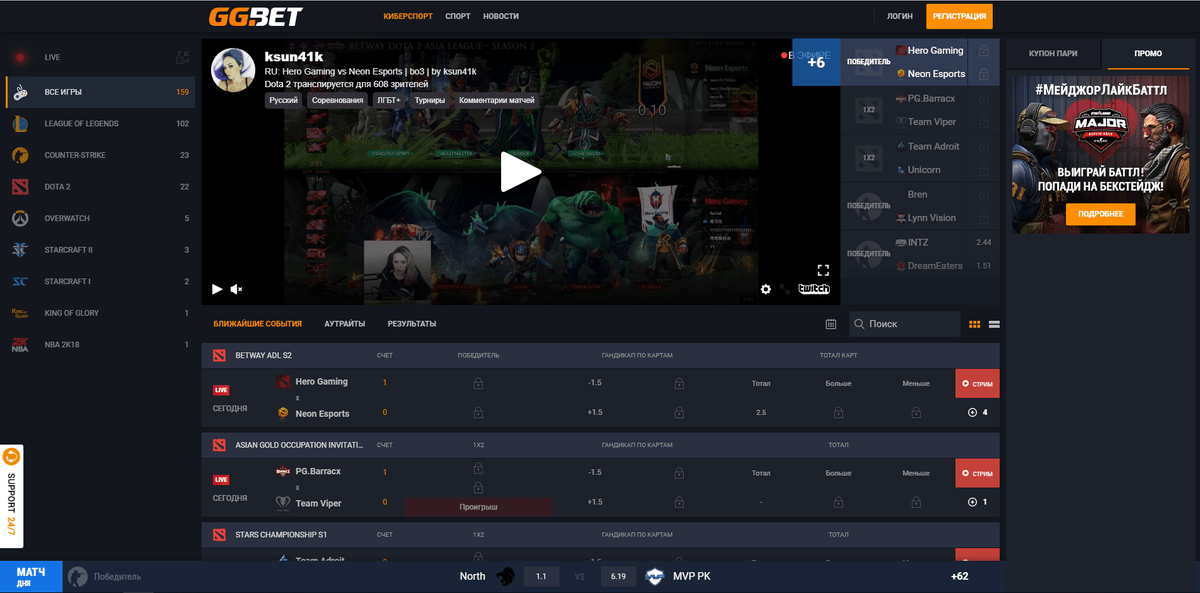Click INTZ odds 2.44
This screenshot has height=593, width=1200.
983,242
